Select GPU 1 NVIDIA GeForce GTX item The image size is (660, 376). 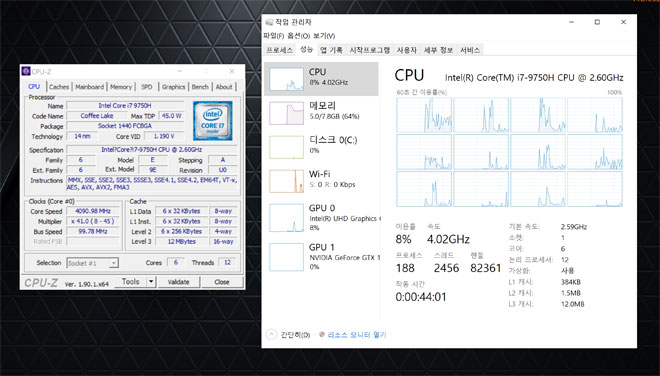pos(321,256)
